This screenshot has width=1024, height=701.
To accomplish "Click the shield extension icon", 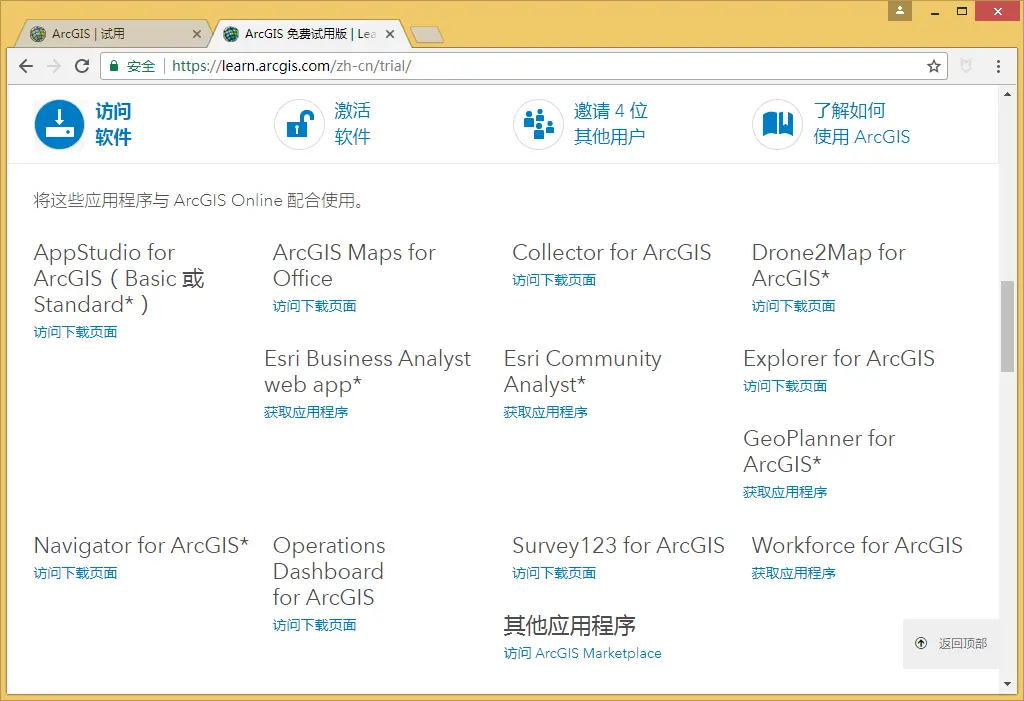I will (x=966, y=66).
